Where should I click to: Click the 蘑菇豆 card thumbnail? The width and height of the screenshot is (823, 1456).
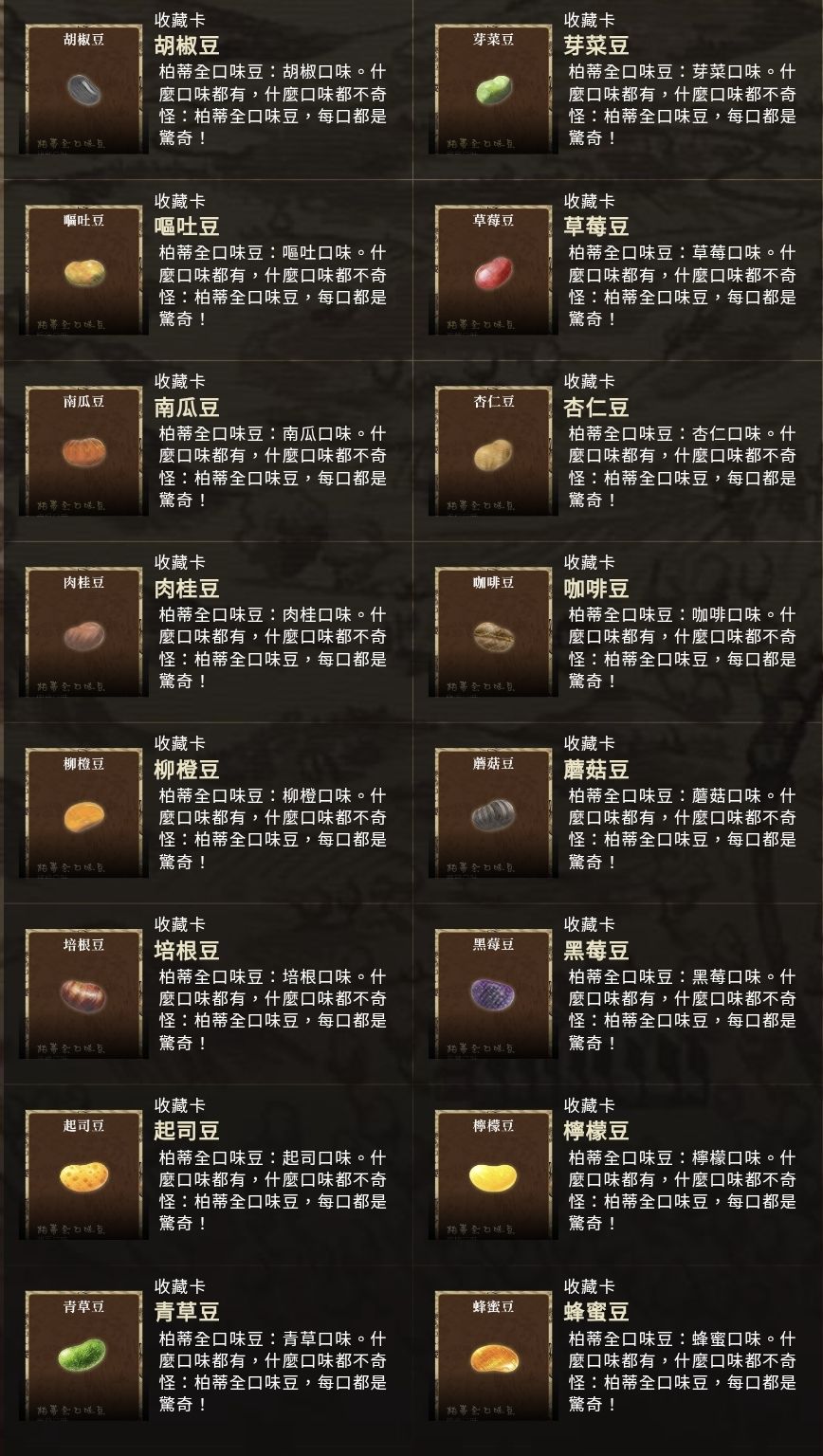pos(494,812)
